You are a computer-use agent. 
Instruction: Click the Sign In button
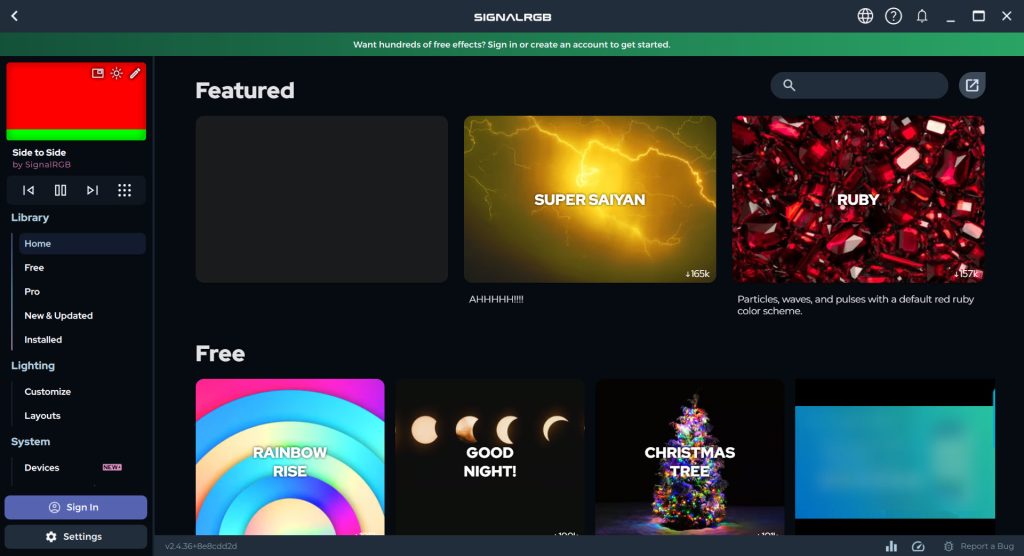click(76, 507)
